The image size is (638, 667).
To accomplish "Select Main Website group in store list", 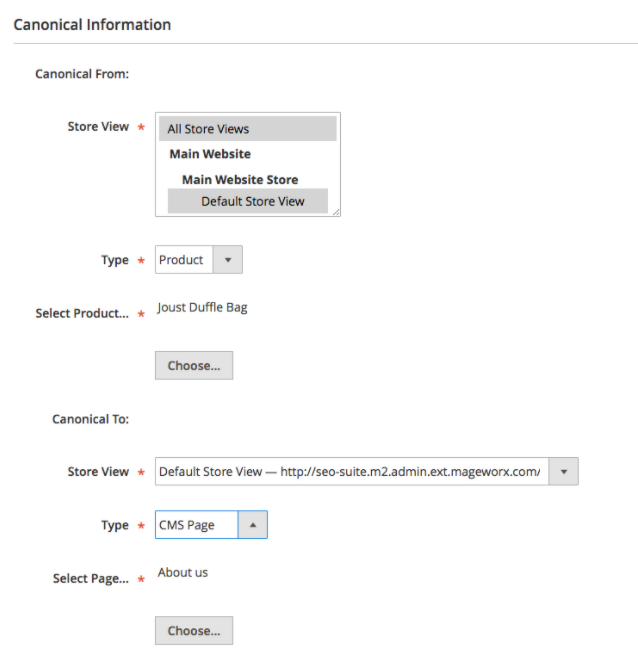I will [210, 154].
